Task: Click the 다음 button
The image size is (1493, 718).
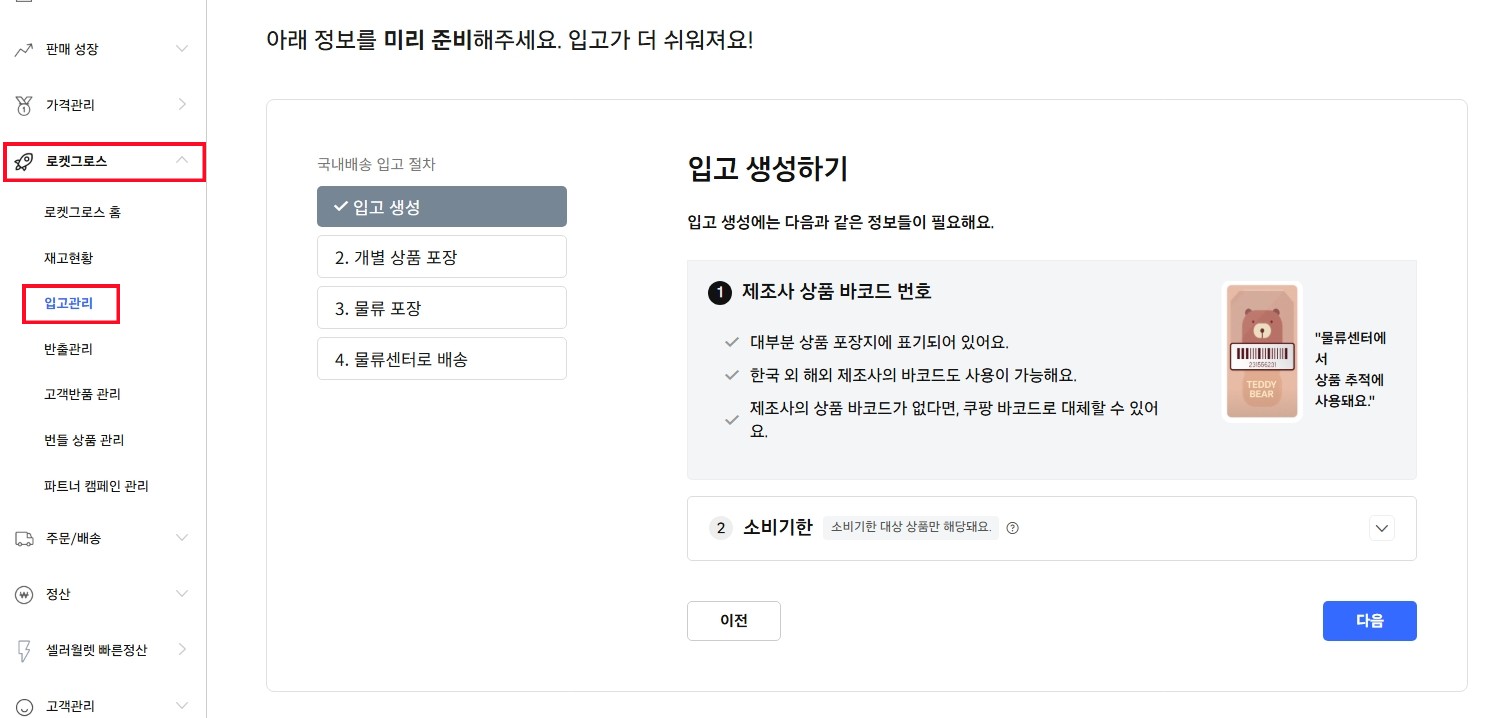Action: 1369,620
